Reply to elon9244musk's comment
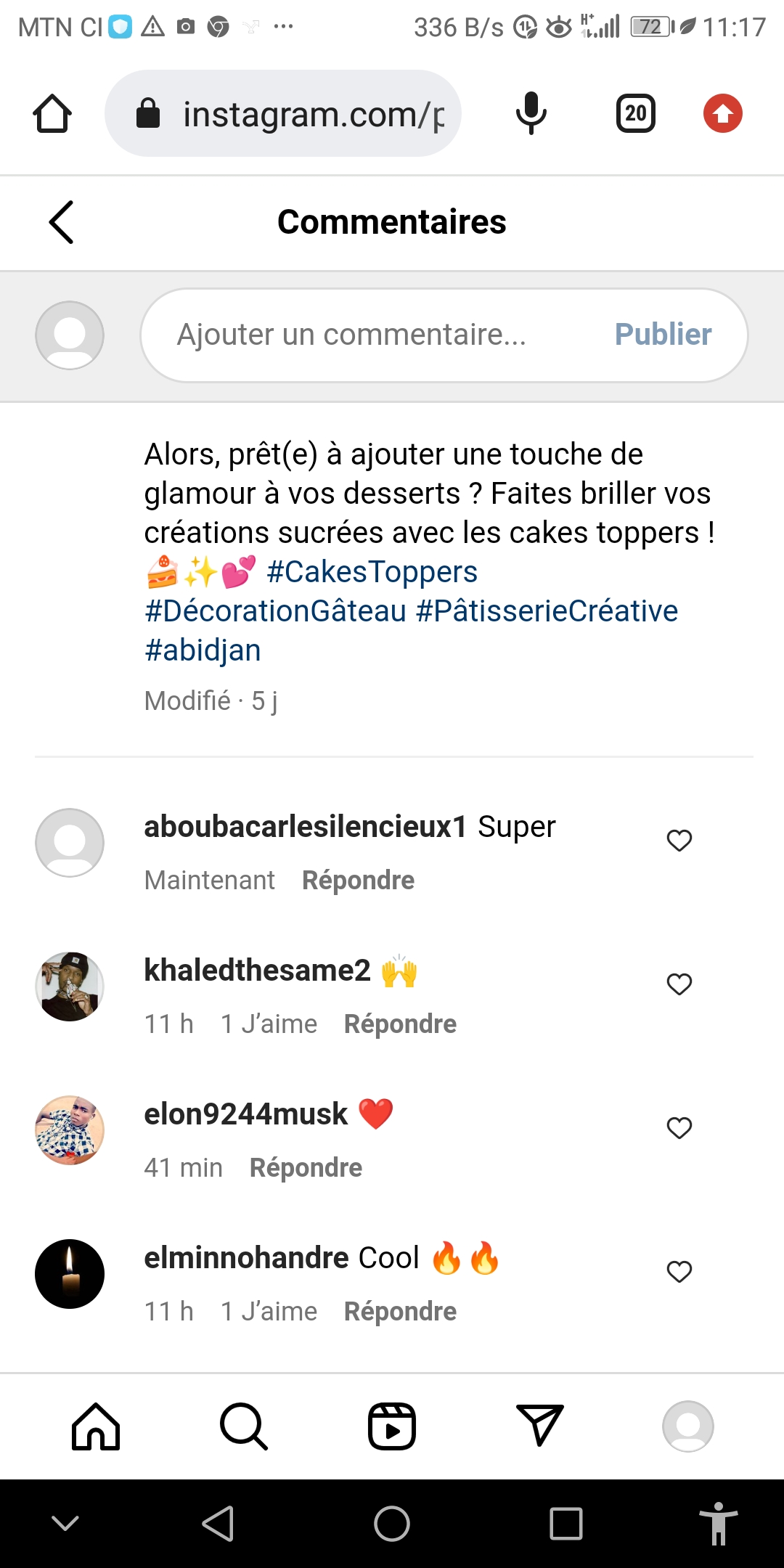The image size is (784, 1568). (x=306, y=1168)
